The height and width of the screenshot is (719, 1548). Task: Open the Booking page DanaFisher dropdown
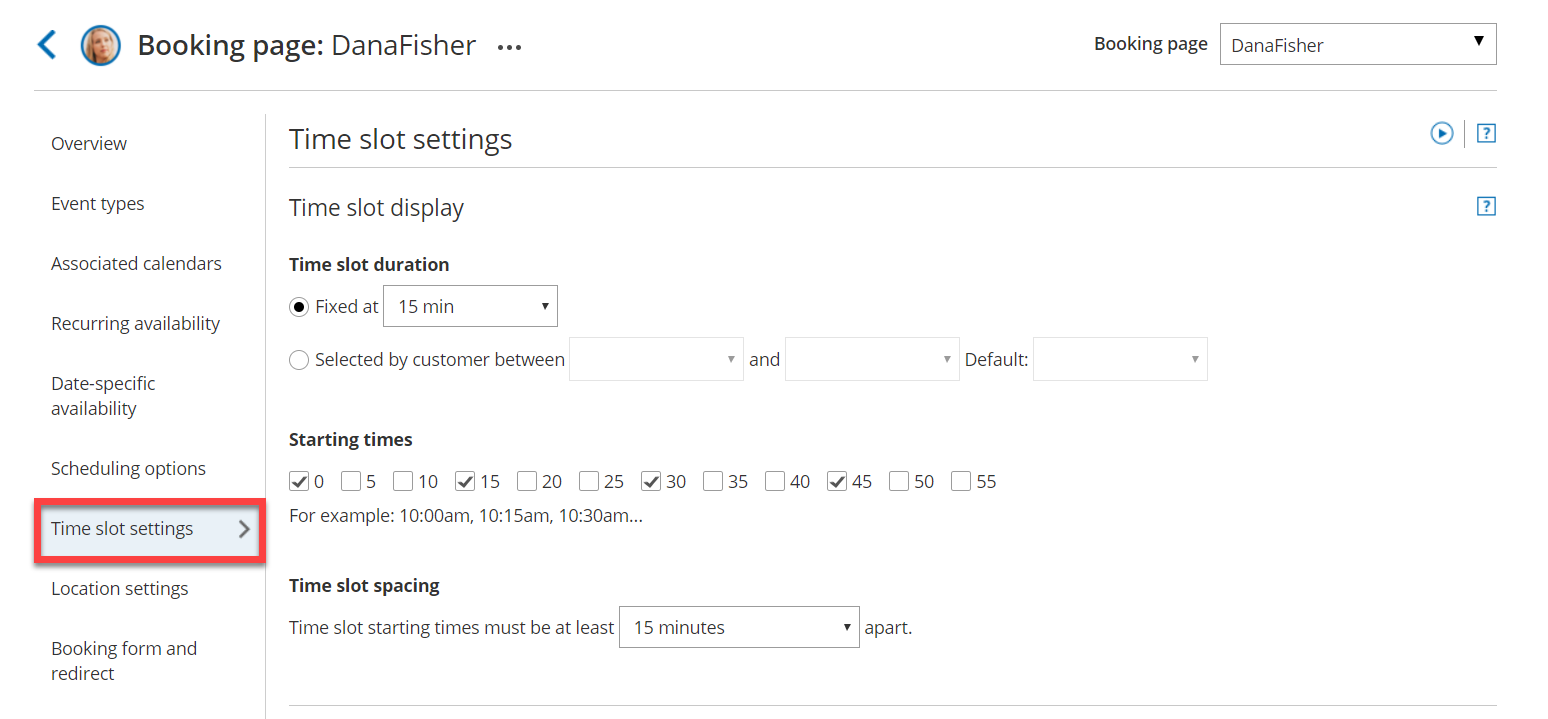pyautogui.click(x=1357, y=45)
